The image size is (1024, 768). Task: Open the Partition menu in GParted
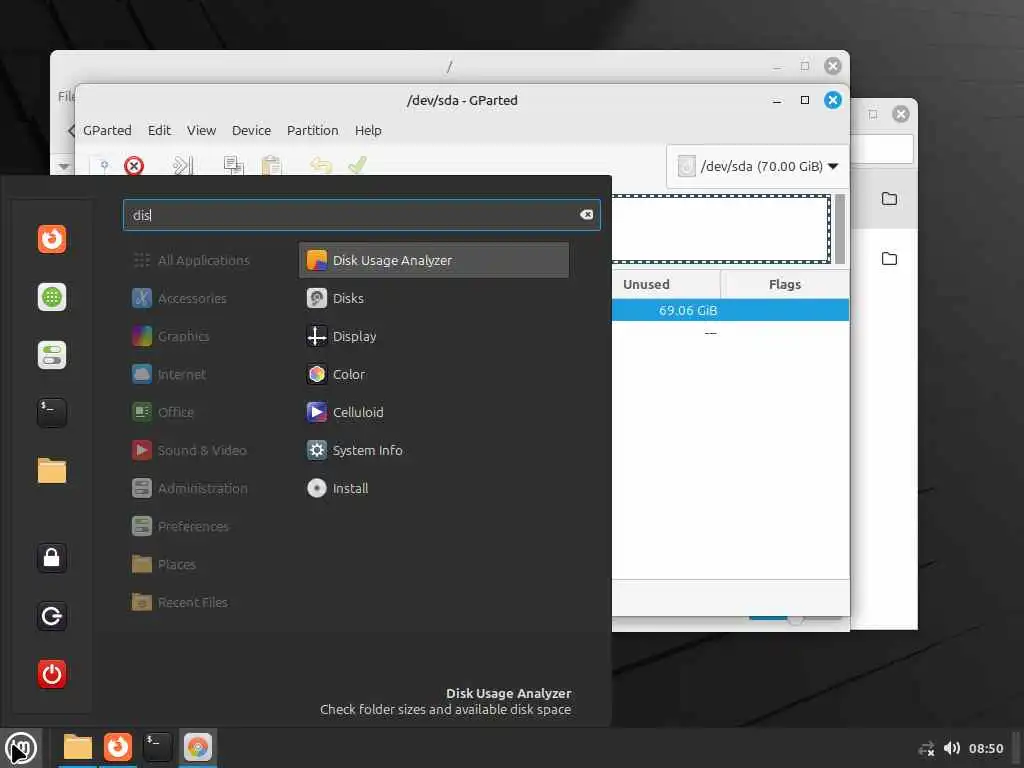tap(313, 131)
